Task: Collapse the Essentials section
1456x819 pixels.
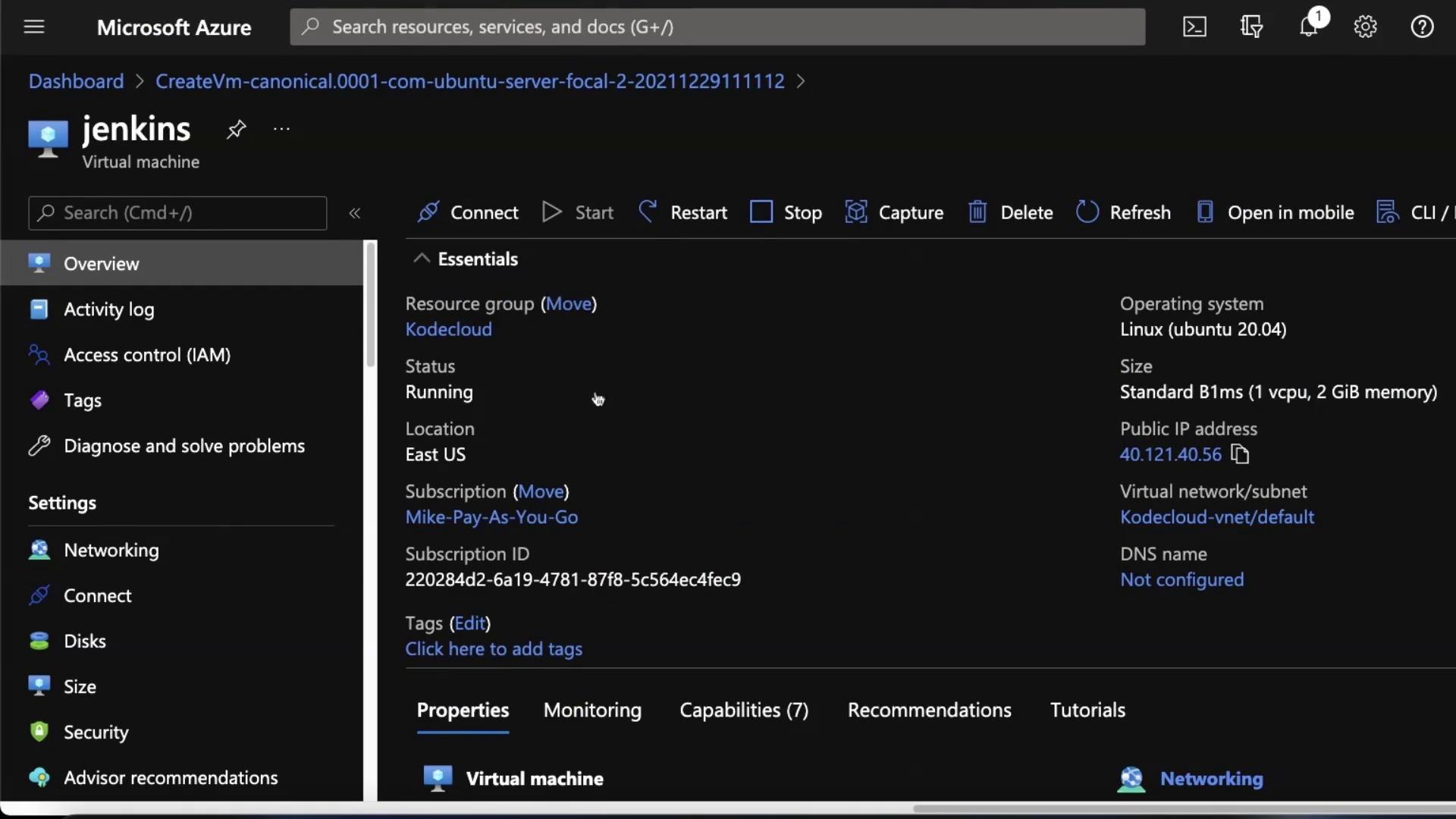Action: pos(422,259)
